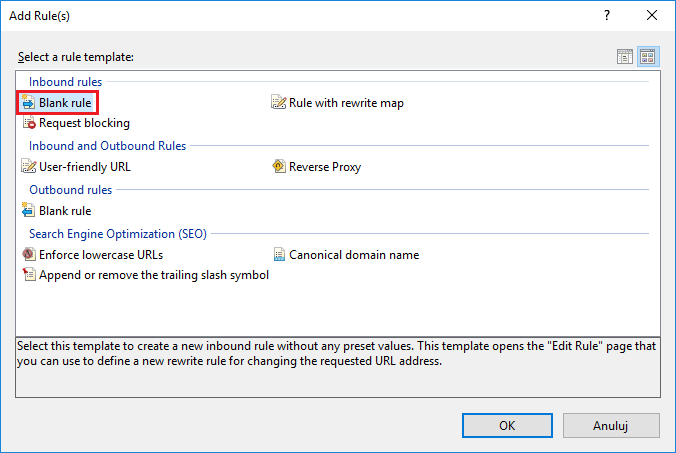Pick the Enforce lowercase URLs icon

coord(29,254)
